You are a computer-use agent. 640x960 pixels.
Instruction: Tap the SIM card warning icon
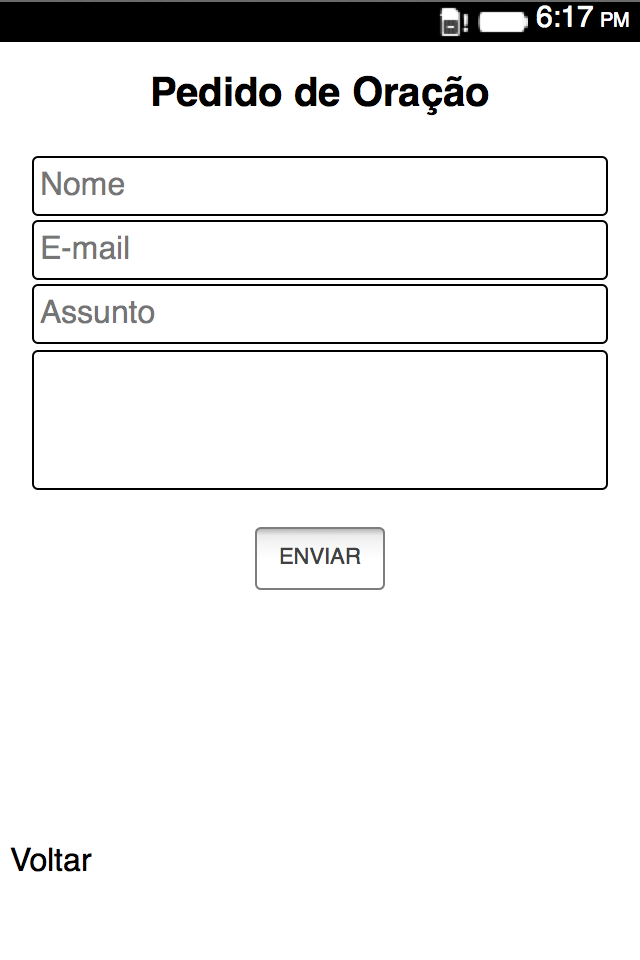tap(451, 22)
